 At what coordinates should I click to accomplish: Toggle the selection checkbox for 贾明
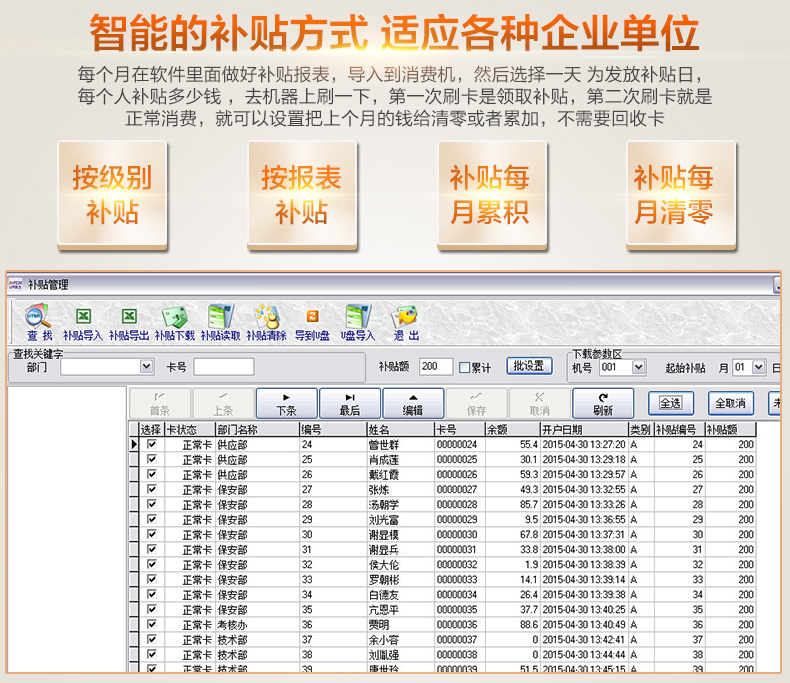[152, 624]
